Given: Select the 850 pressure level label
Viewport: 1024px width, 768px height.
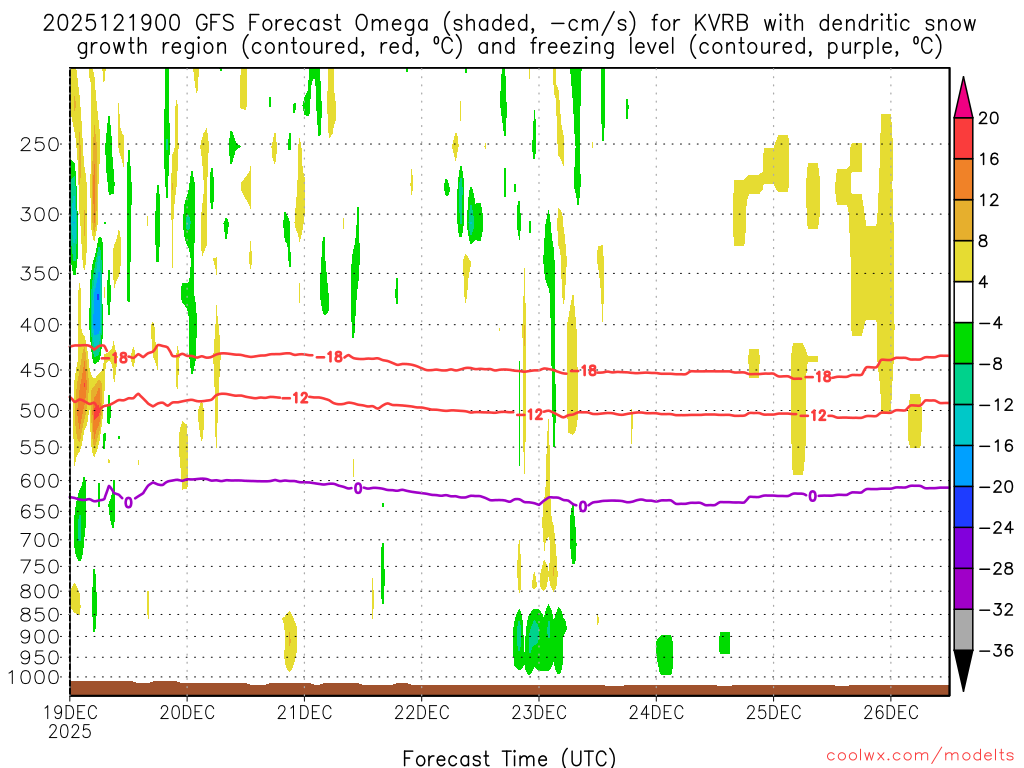Looking at the screenshot, I should [x=40, y=615].
